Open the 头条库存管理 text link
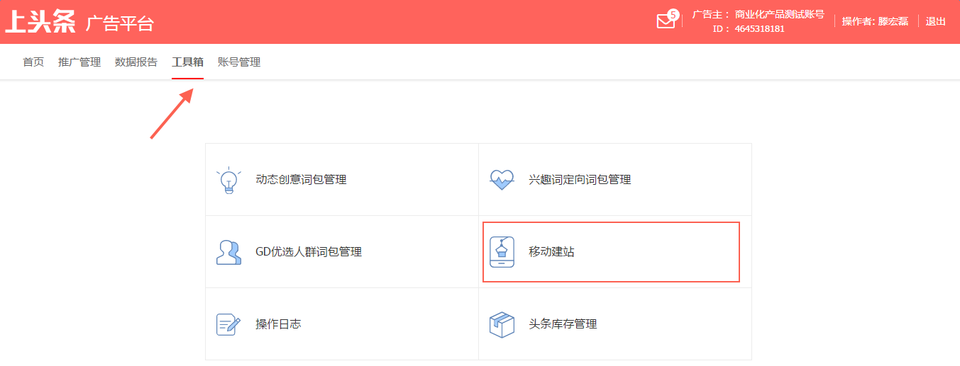Screen dimensions: 960x366 (x=563, y=324)
